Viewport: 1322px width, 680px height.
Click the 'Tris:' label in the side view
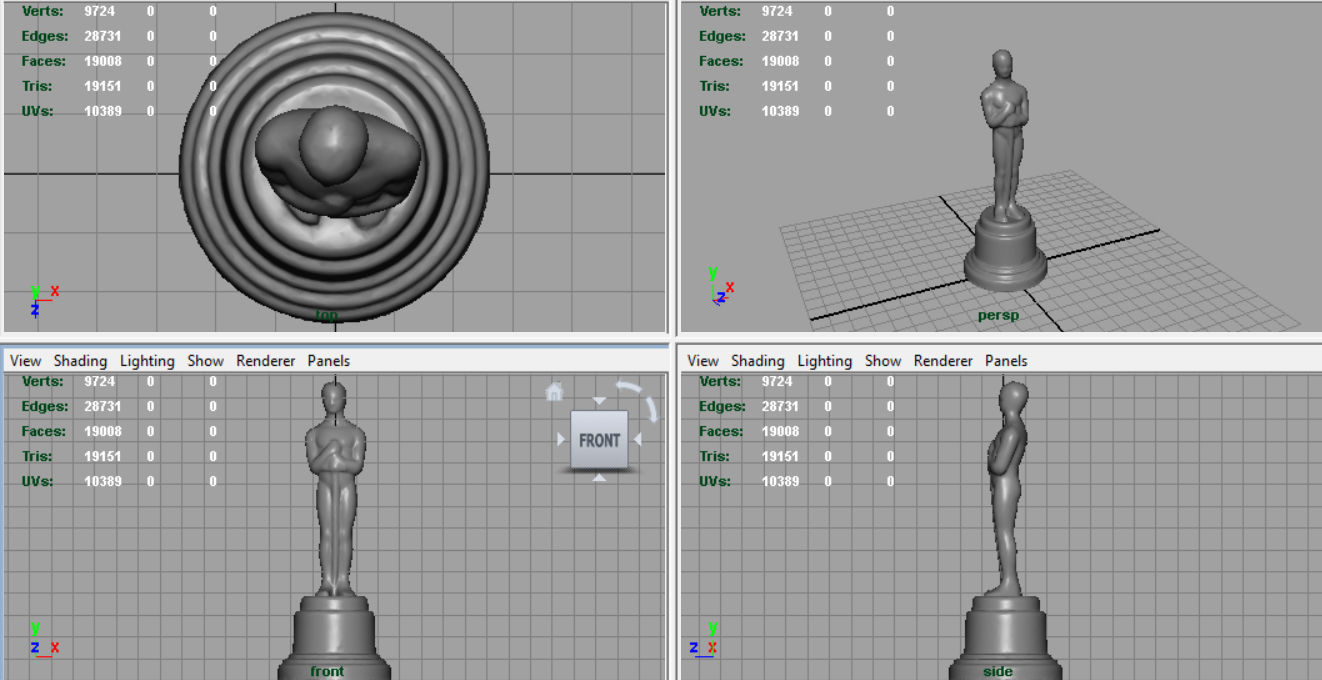(714, 456)
